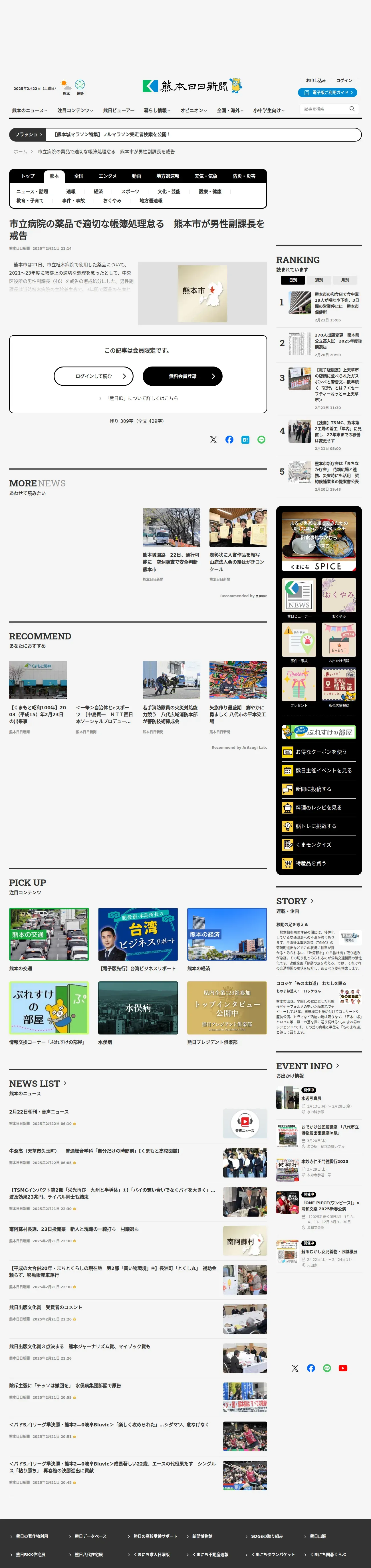Select the 日別 ranking tab

pyautogui.click(x=293, y=280)
